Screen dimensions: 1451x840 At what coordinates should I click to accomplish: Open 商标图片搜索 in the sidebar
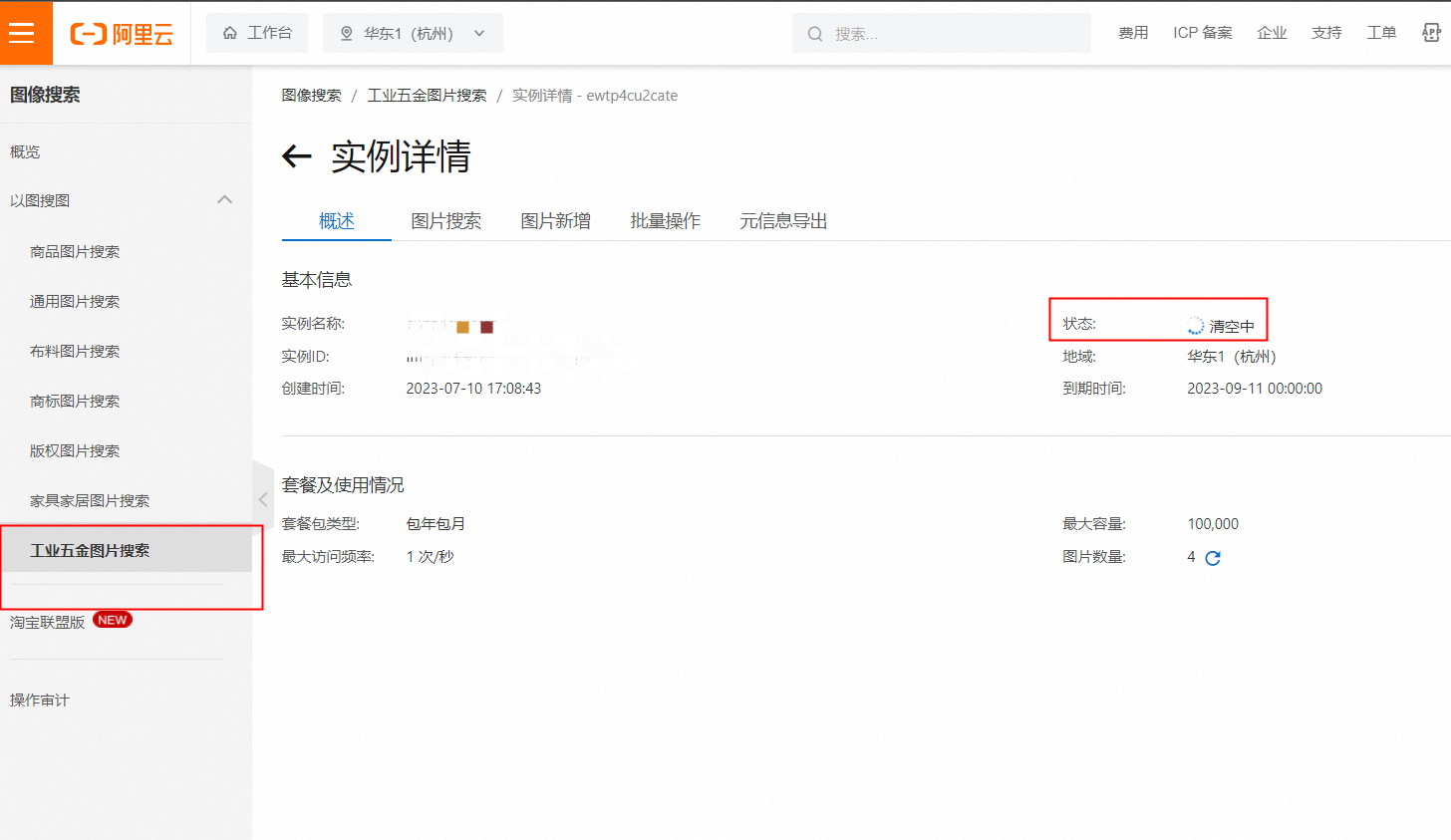(75, 401)
